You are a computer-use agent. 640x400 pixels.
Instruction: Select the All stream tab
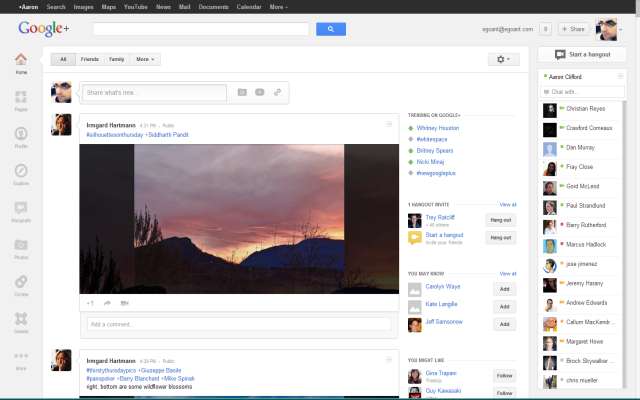click(63, 59)
